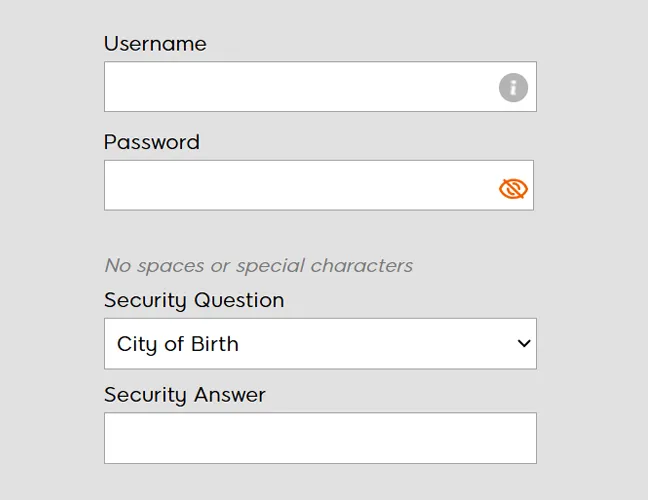Place cursor in the box under Security Answer
This screenshot has height=500, width=648.
(320, 438)
